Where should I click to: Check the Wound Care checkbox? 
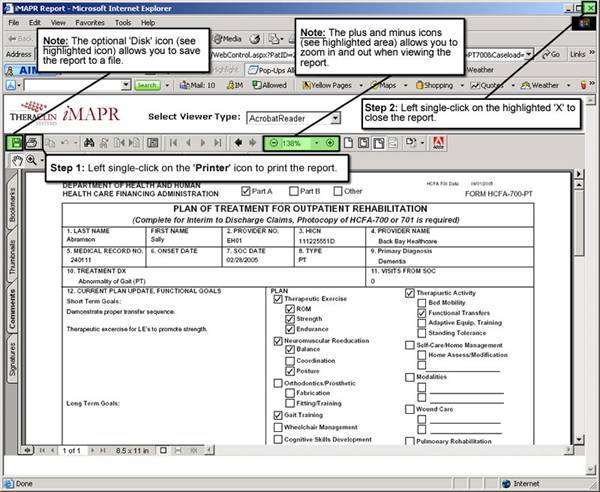(x=409, y=409)
